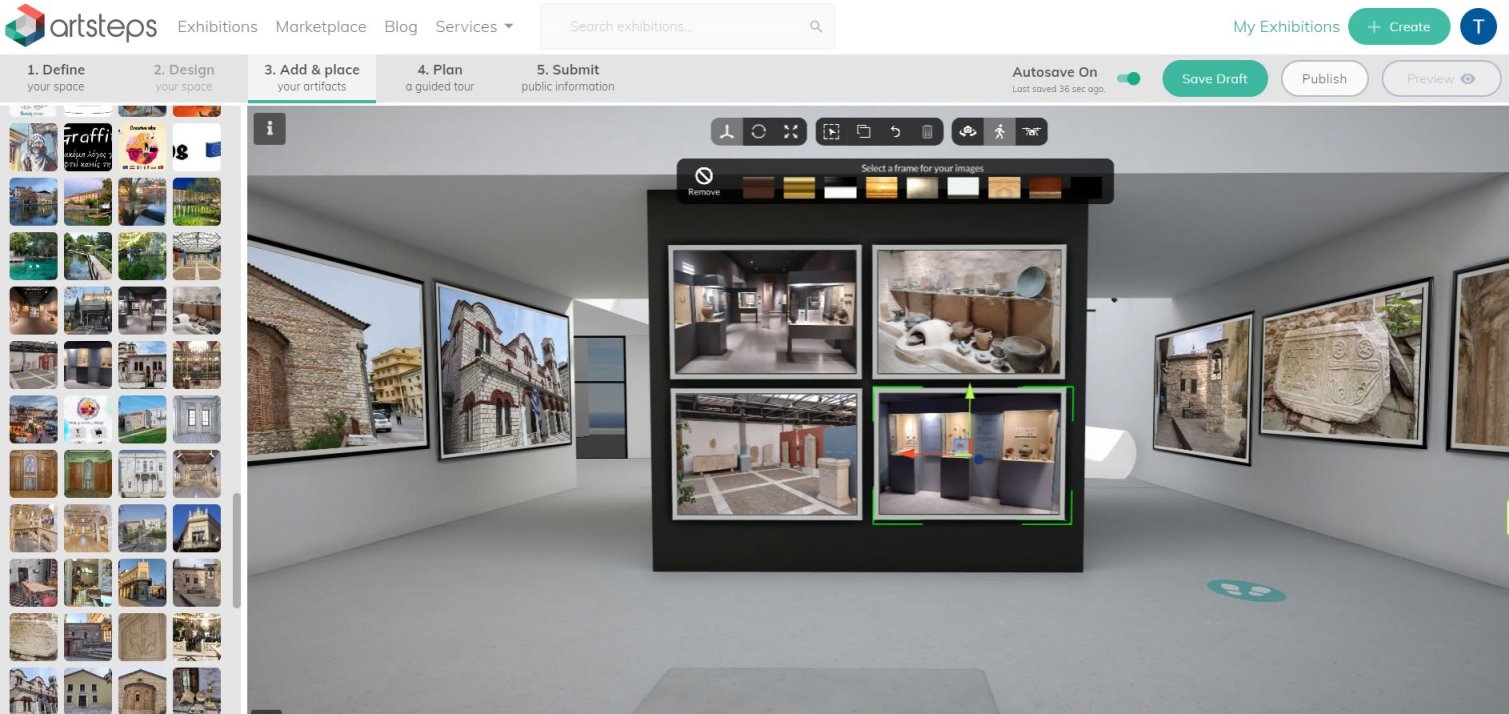
Task: Click the Save Draft button
Action: point(1215,79)
